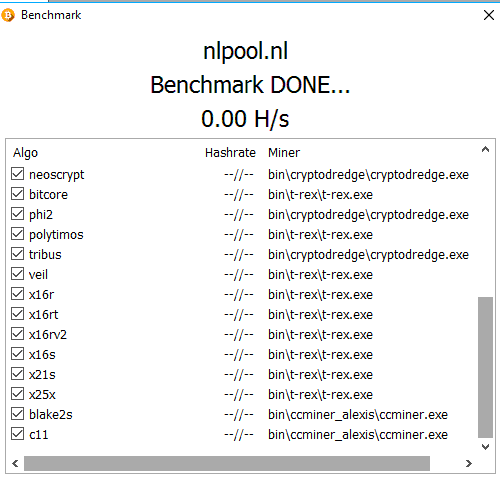
Task: Click the Hashrate column header
Action: tap(230, 153)
